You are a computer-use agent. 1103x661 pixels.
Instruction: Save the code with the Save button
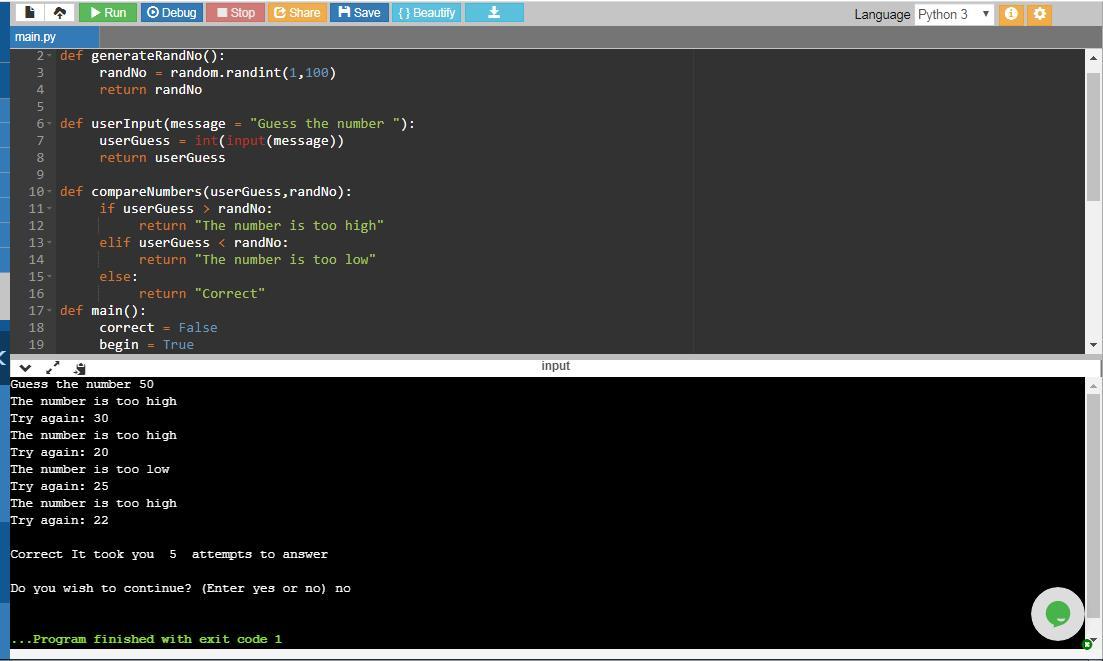pyautogui.click(x=359, y=13)
